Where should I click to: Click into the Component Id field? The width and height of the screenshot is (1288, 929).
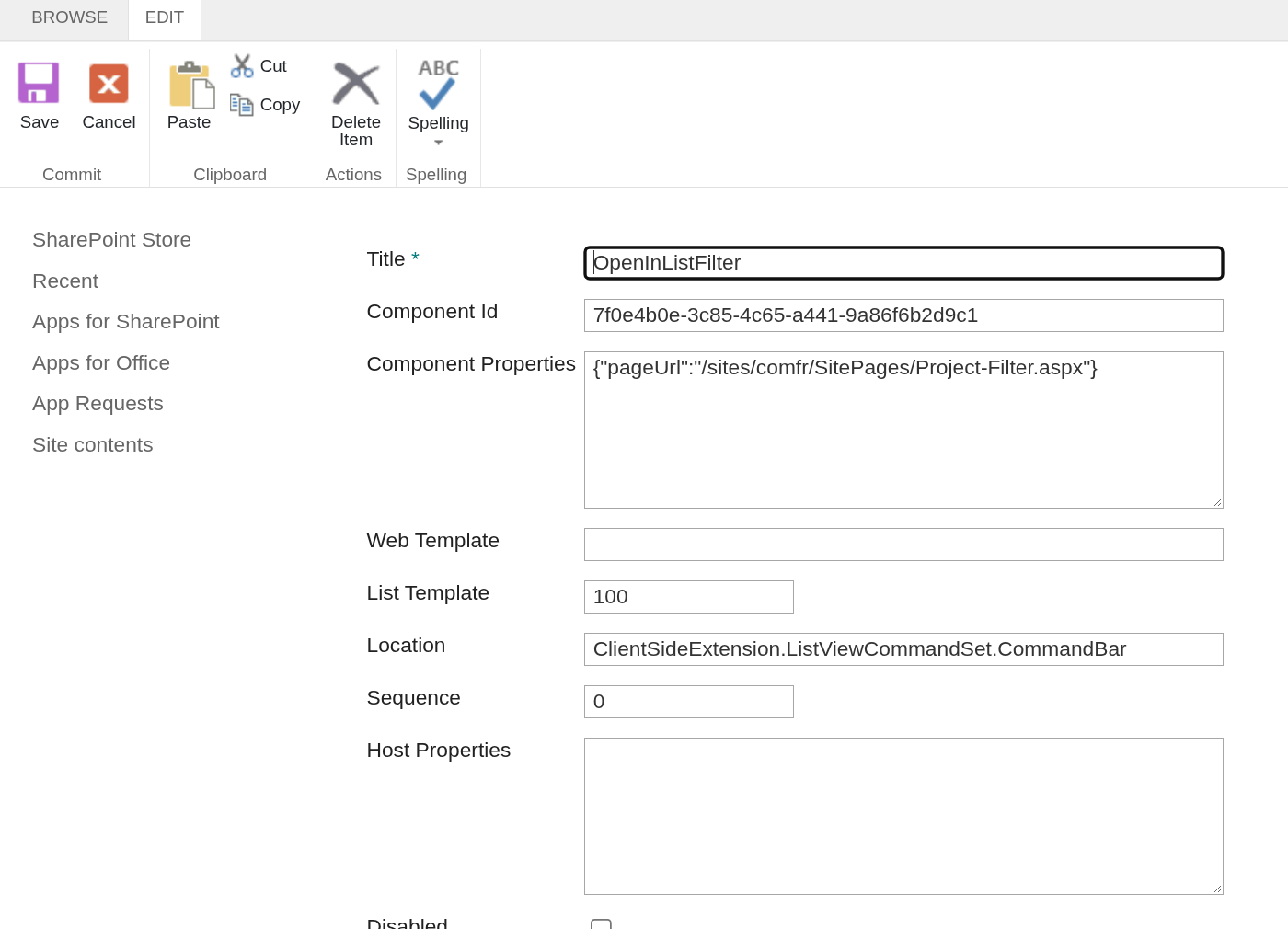pos(903,315)
